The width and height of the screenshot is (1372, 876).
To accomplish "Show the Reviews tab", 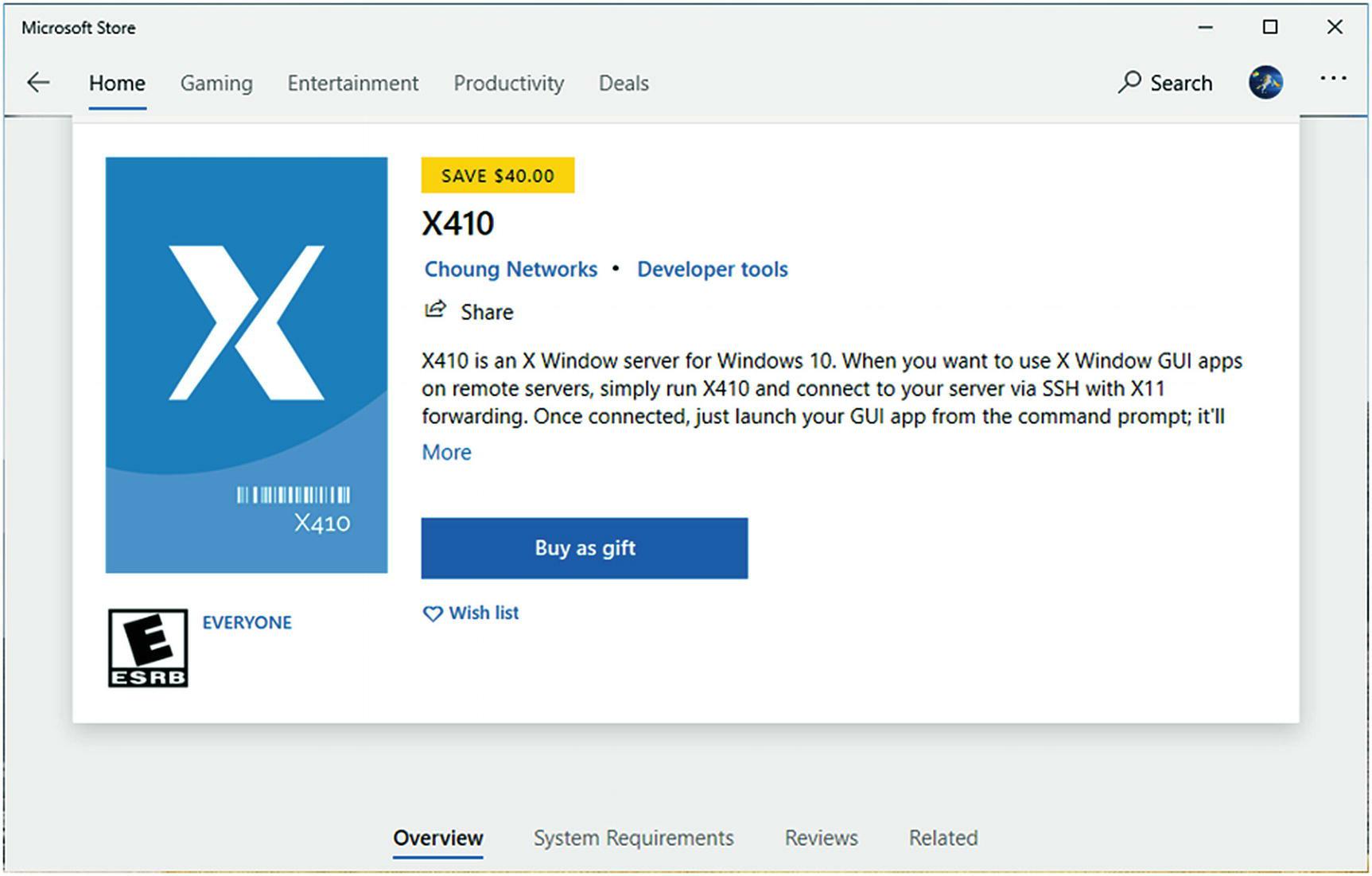I will click(822, 839).
